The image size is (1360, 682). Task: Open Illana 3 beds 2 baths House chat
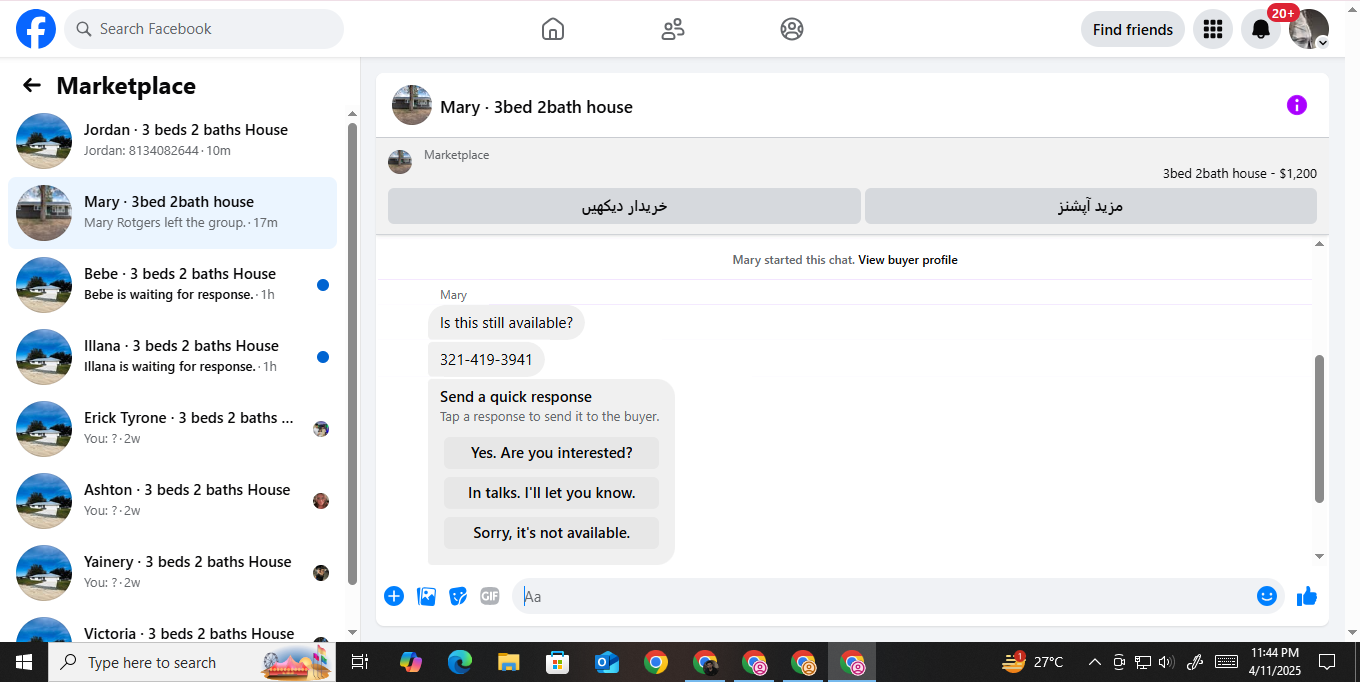pyautogui.click(x=172, y=357)
